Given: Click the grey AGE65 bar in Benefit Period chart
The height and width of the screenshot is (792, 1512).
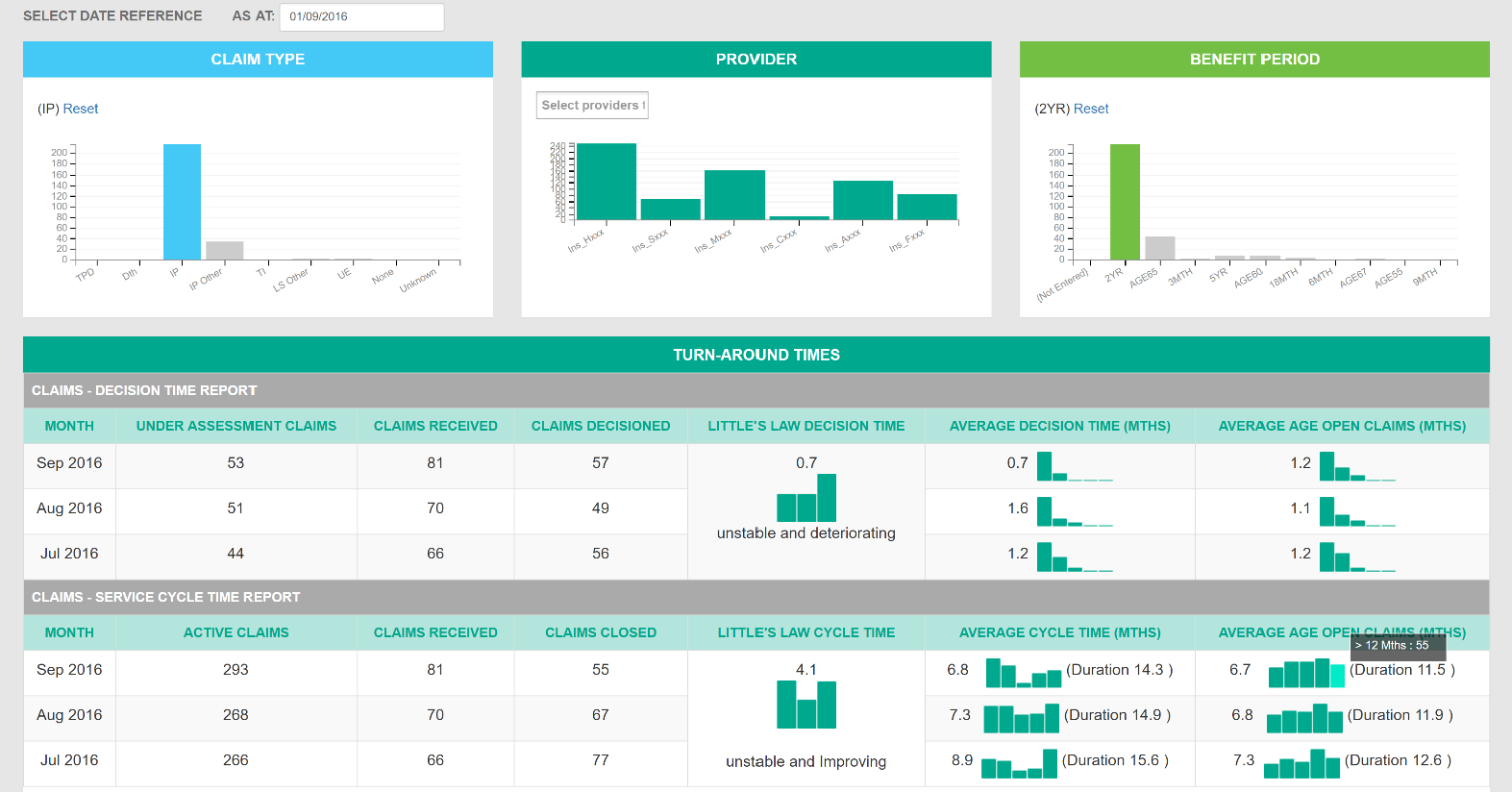Looking at the screenshot, I should coord(1160,248).
